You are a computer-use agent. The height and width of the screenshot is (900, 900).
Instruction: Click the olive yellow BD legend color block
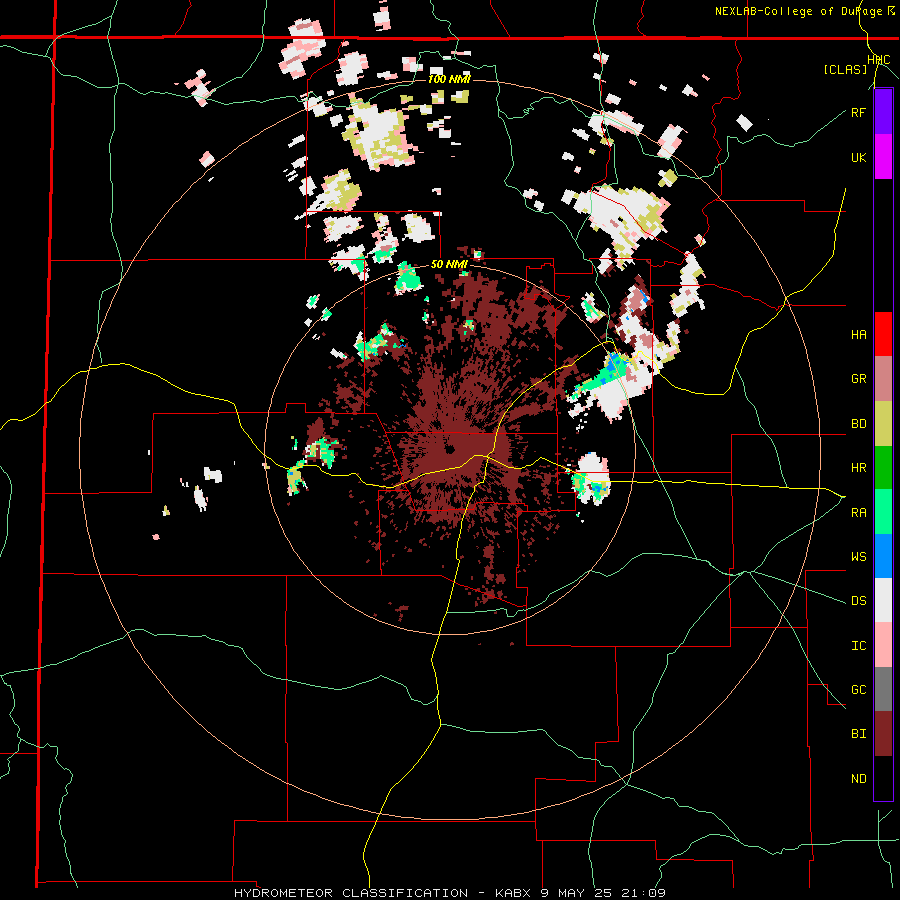pos(883,423)
